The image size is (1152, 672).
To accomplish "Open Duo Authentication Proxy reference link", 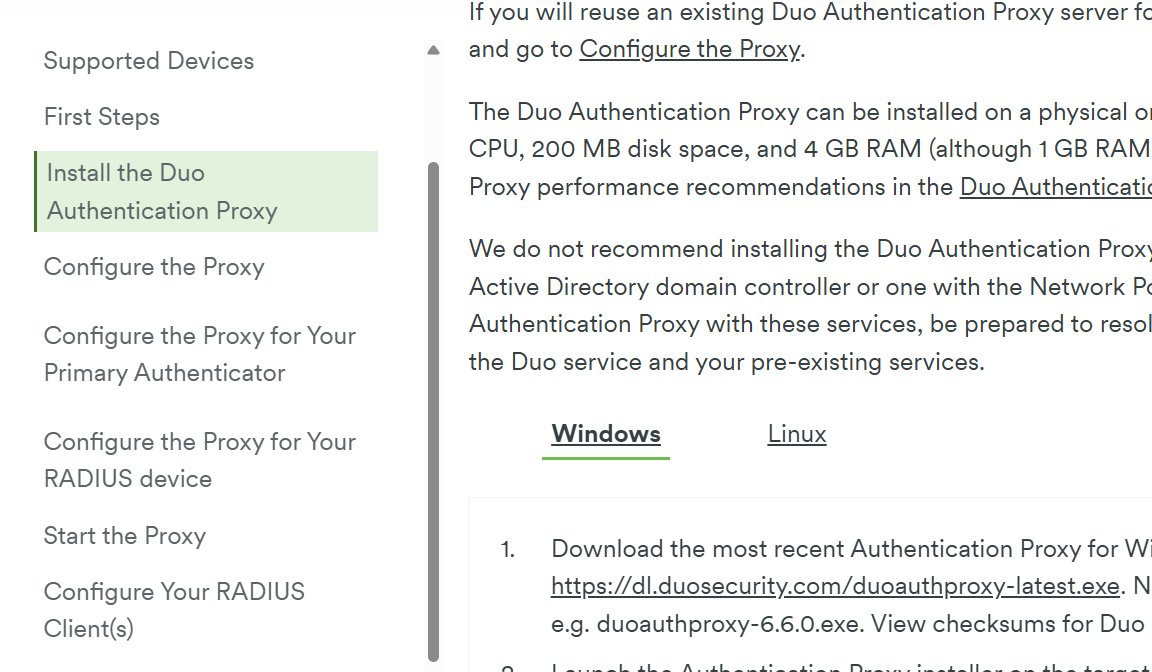I will click(x=1056, y=187).
